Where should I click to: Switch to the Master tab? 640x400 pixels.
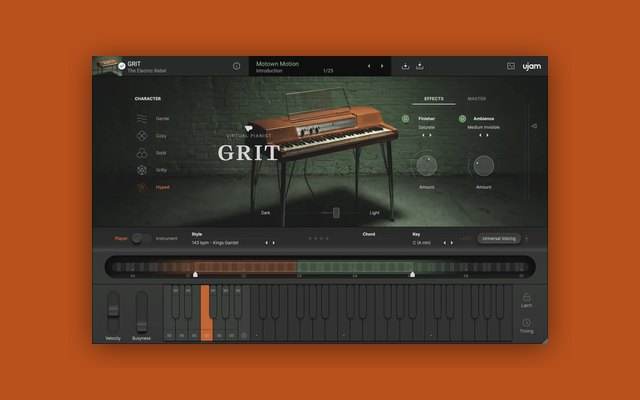point(476,99)
